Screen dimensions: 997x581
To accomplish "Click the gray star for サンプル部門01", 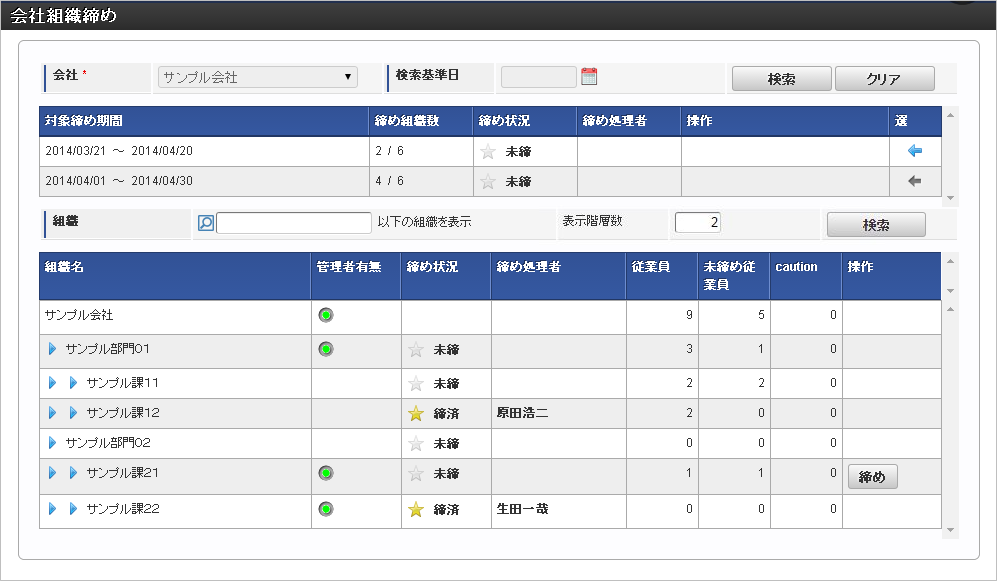I will [x=416, y=350].
